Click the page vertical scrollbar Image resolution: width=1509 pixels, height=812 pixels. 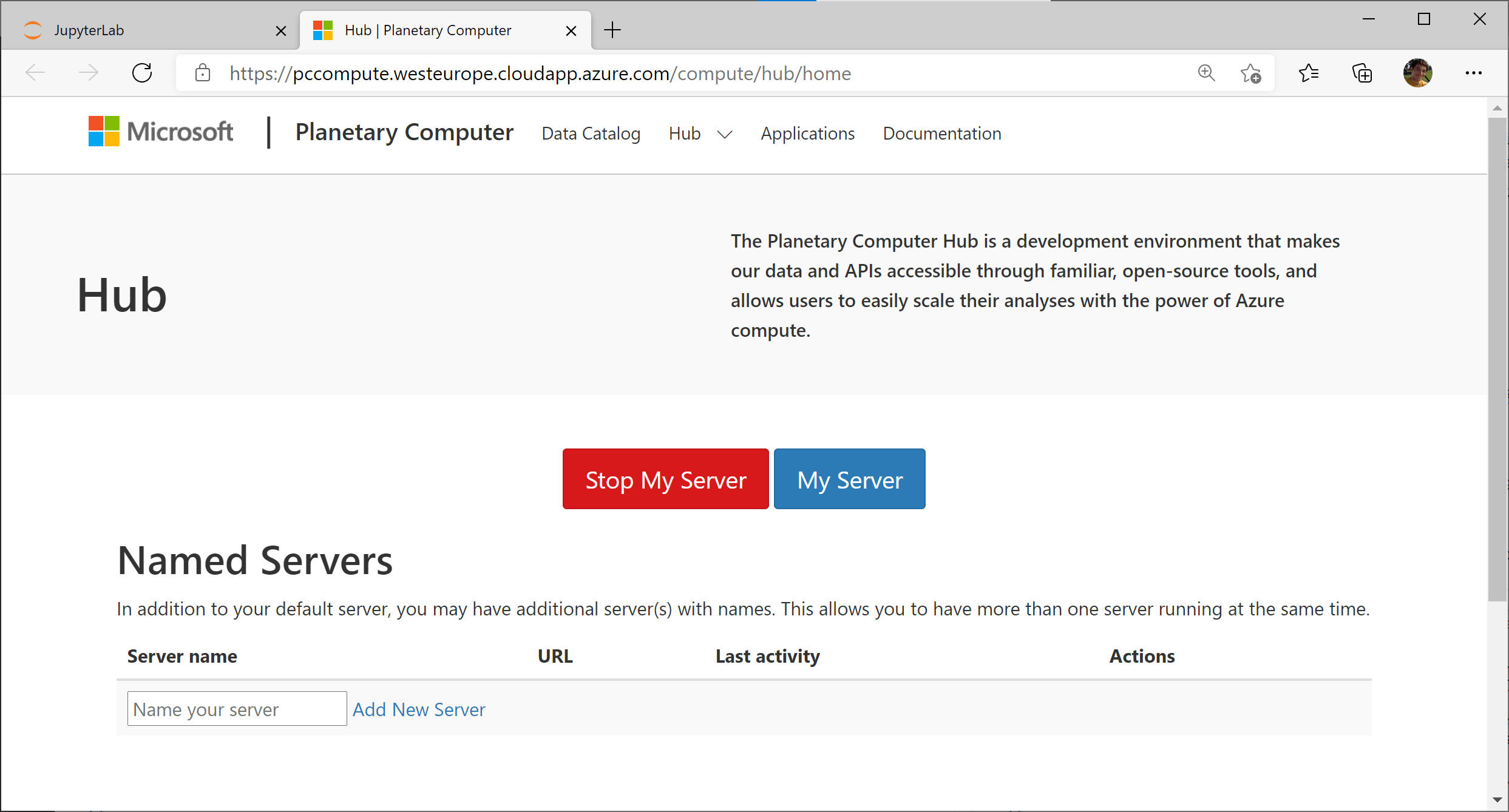point(1497,358)
